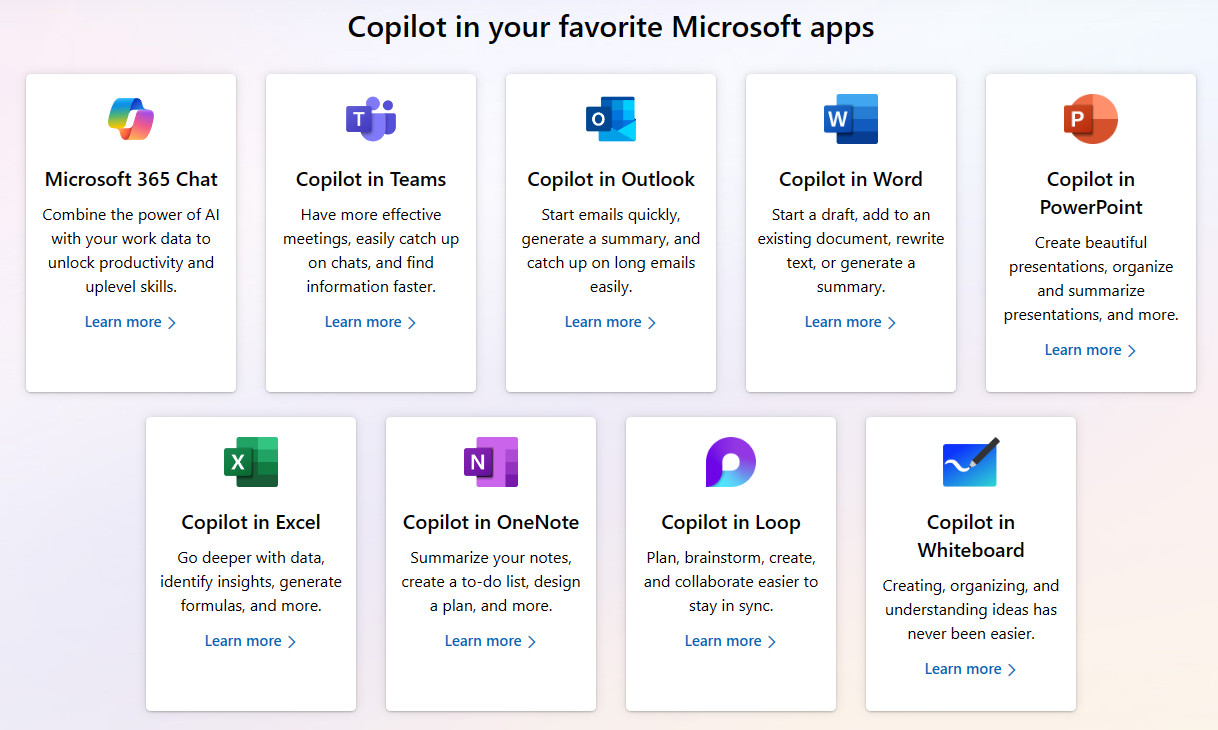Open Learn more under Copilot in PowerPoint
Image resolution: width=1218 pixels, height=730 pixels.
tap(1090, 350)
